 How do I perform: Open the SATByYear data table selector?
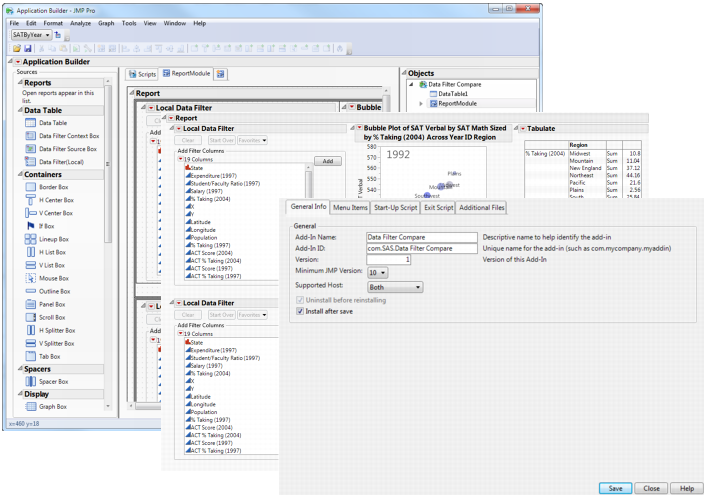31,34
